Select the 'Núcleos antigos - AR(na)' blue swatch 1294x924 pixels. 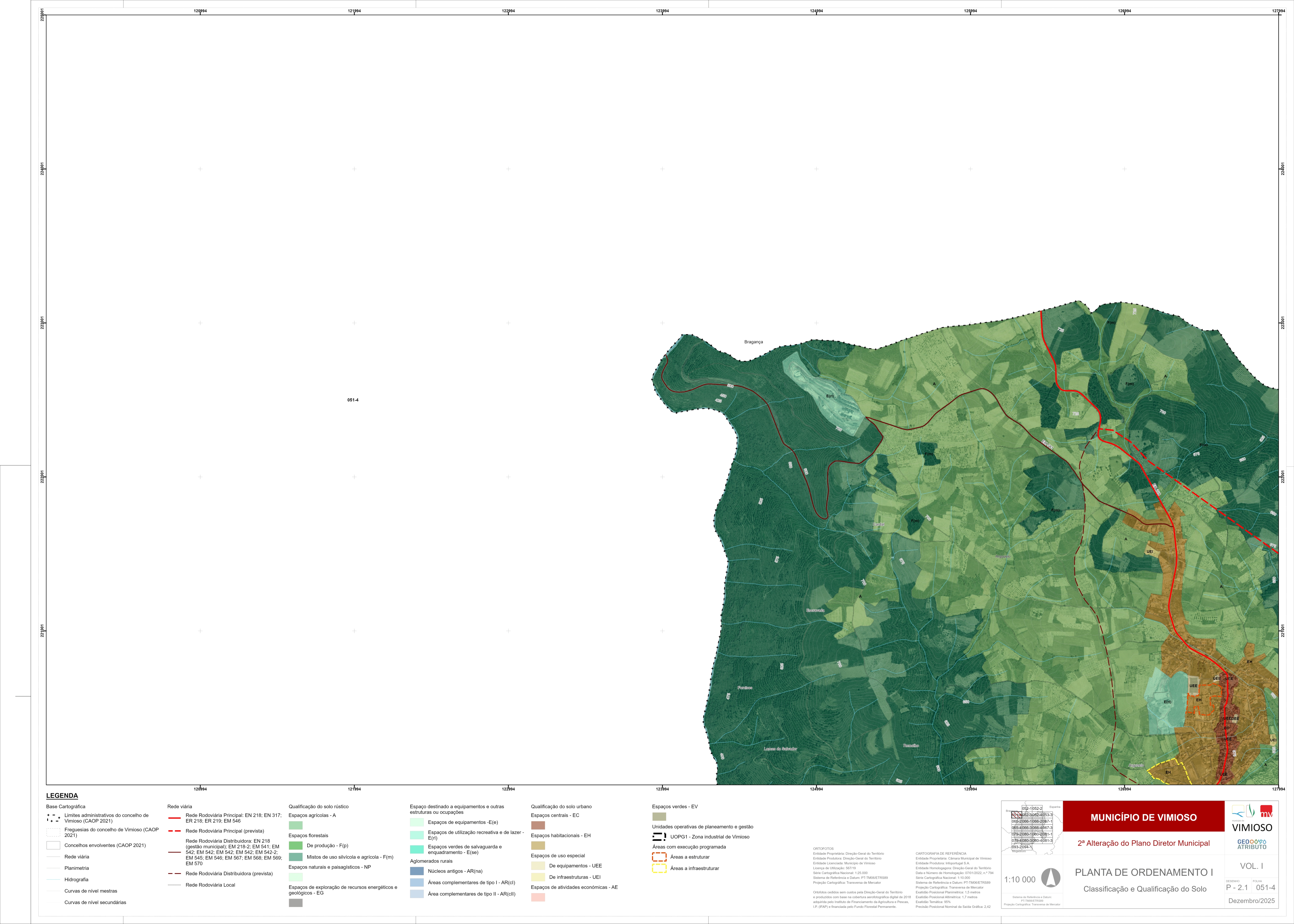point(417,871)
